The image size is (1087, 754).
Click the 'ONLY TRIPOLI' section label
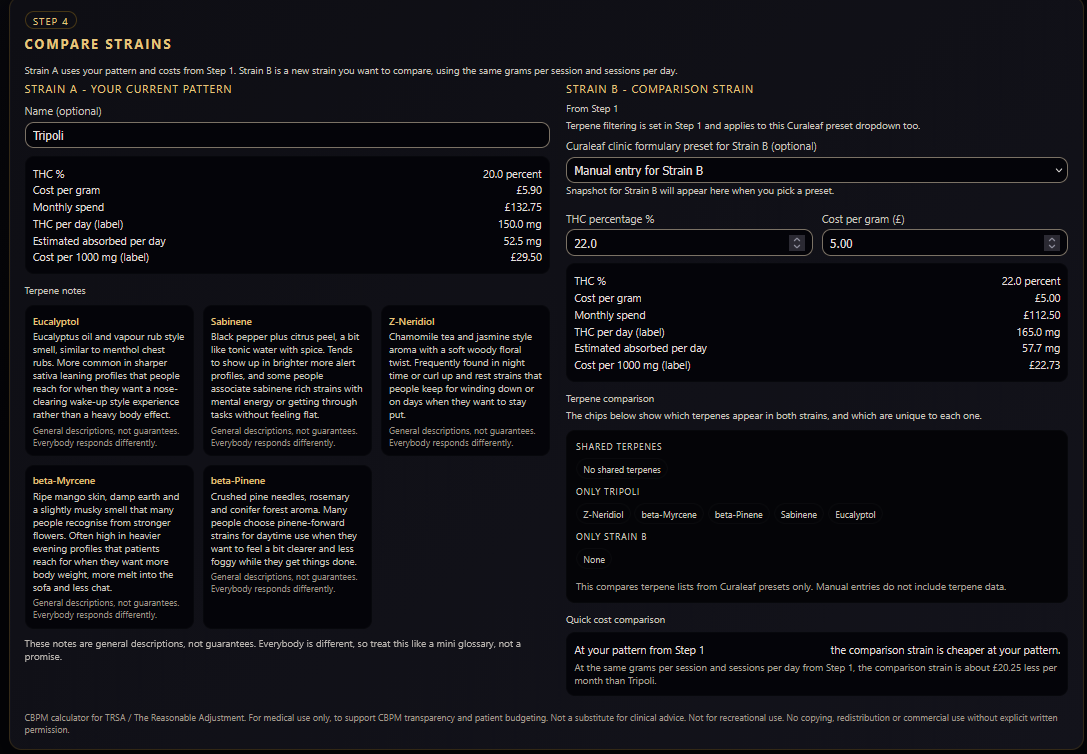(x=607, y=492)
